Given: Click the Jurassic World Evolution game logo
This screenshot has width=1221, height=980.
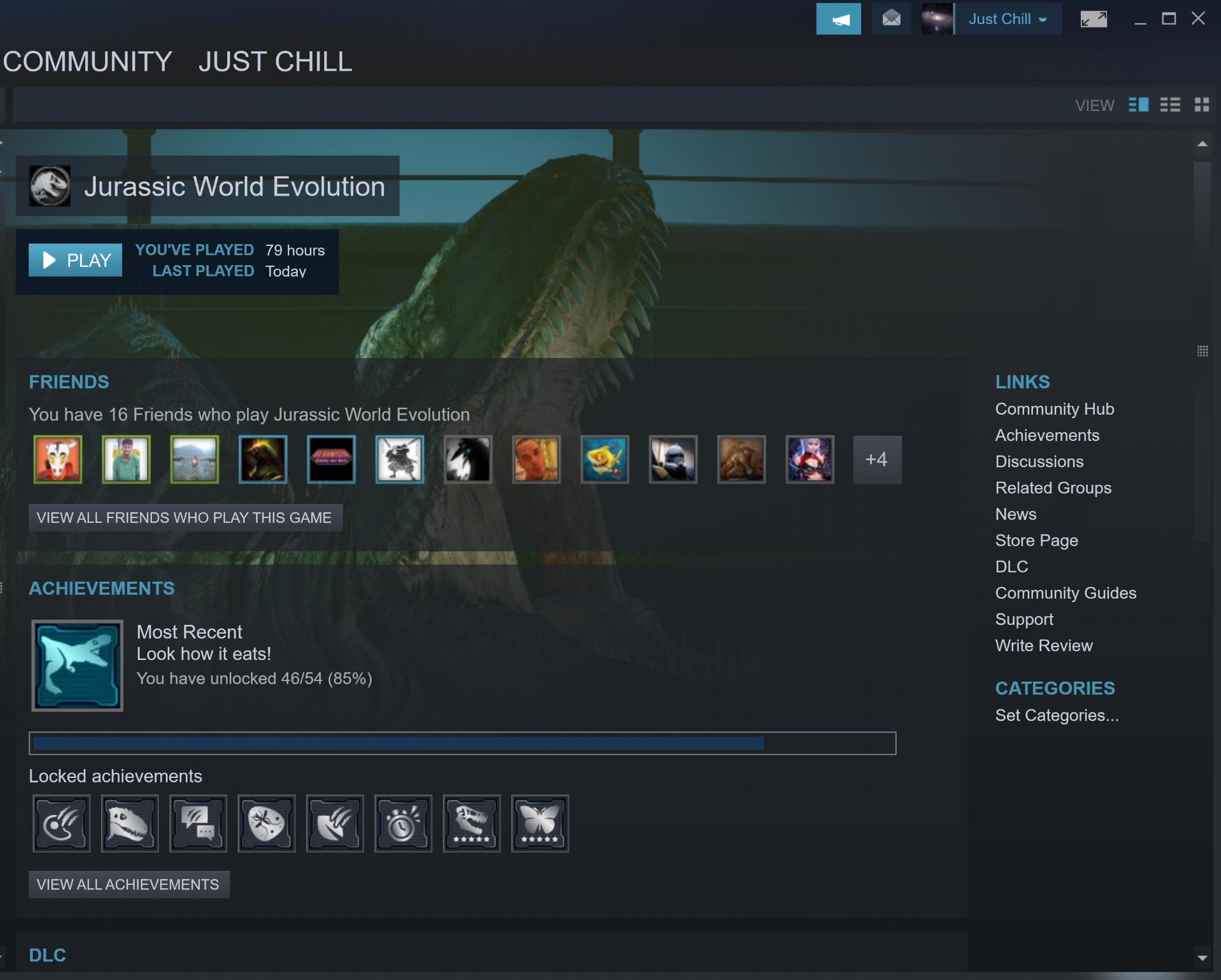Looking at the screenshot, I should click(50, 186).
